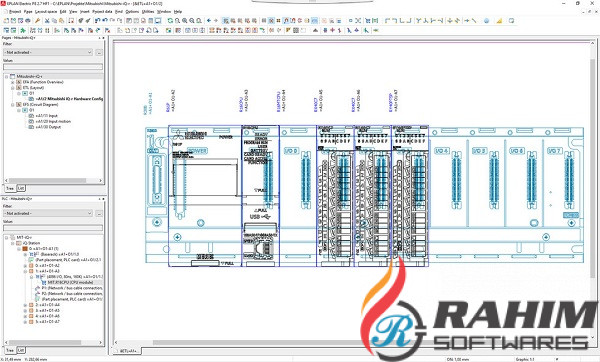Image resolution: width=600 pixels, height=362 pixels.
Task: Expand the EFA (Function Overview) tree node
Action: tap(13, 82)
